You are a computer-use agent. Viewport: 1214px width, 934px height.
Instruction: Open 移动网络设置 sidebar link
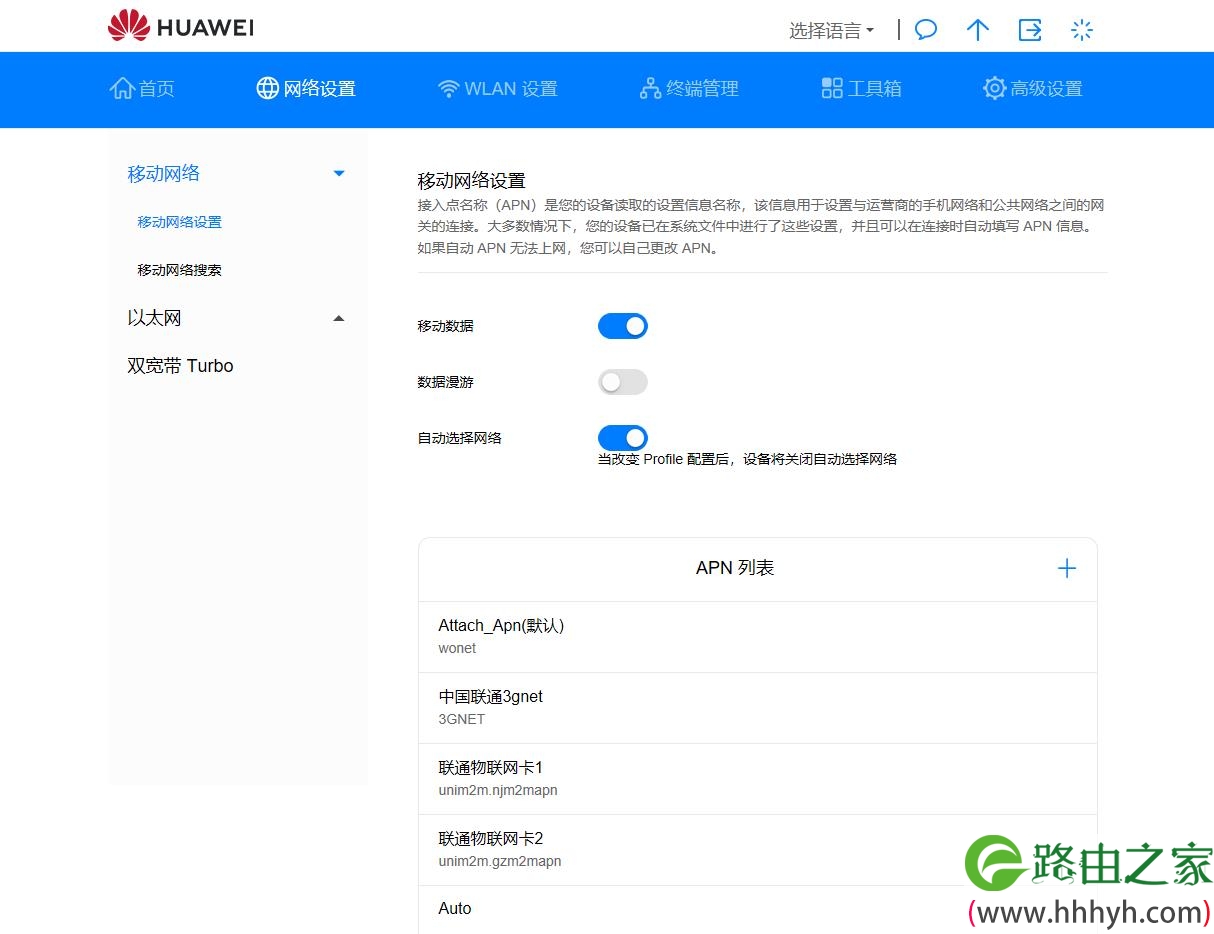180,222
